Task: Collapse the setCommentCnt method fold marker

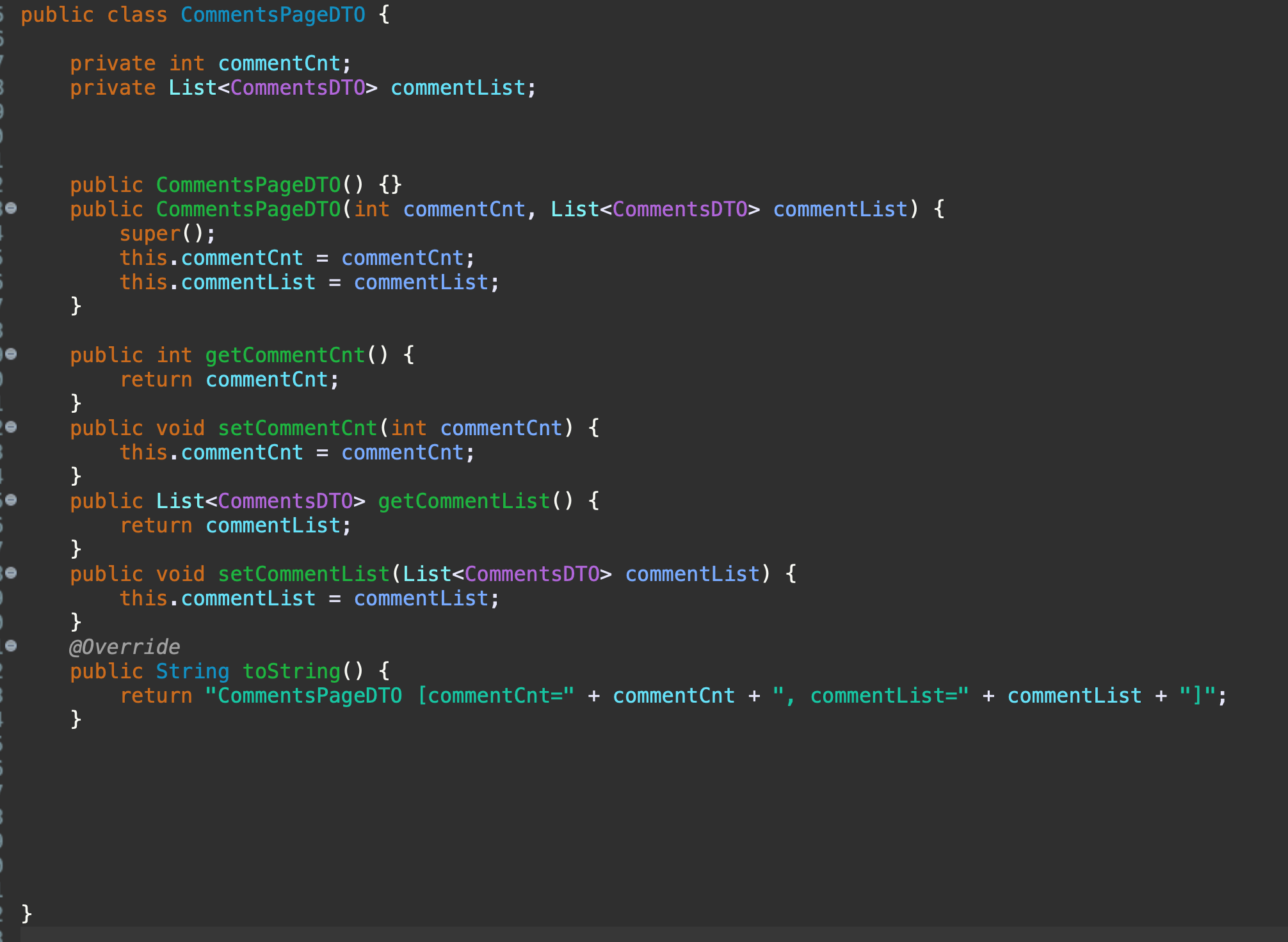Action: [x=11, y=427]
